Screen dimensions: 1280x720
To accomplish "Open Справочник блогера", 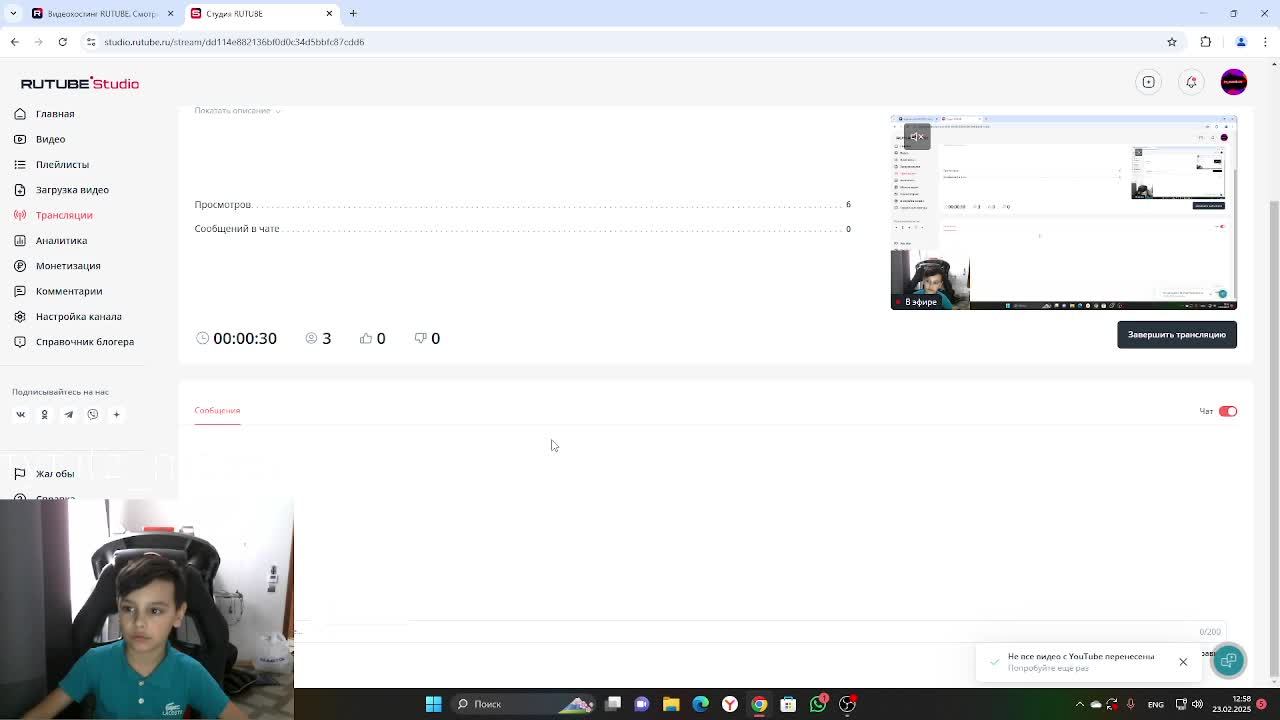I will point(74,342).
